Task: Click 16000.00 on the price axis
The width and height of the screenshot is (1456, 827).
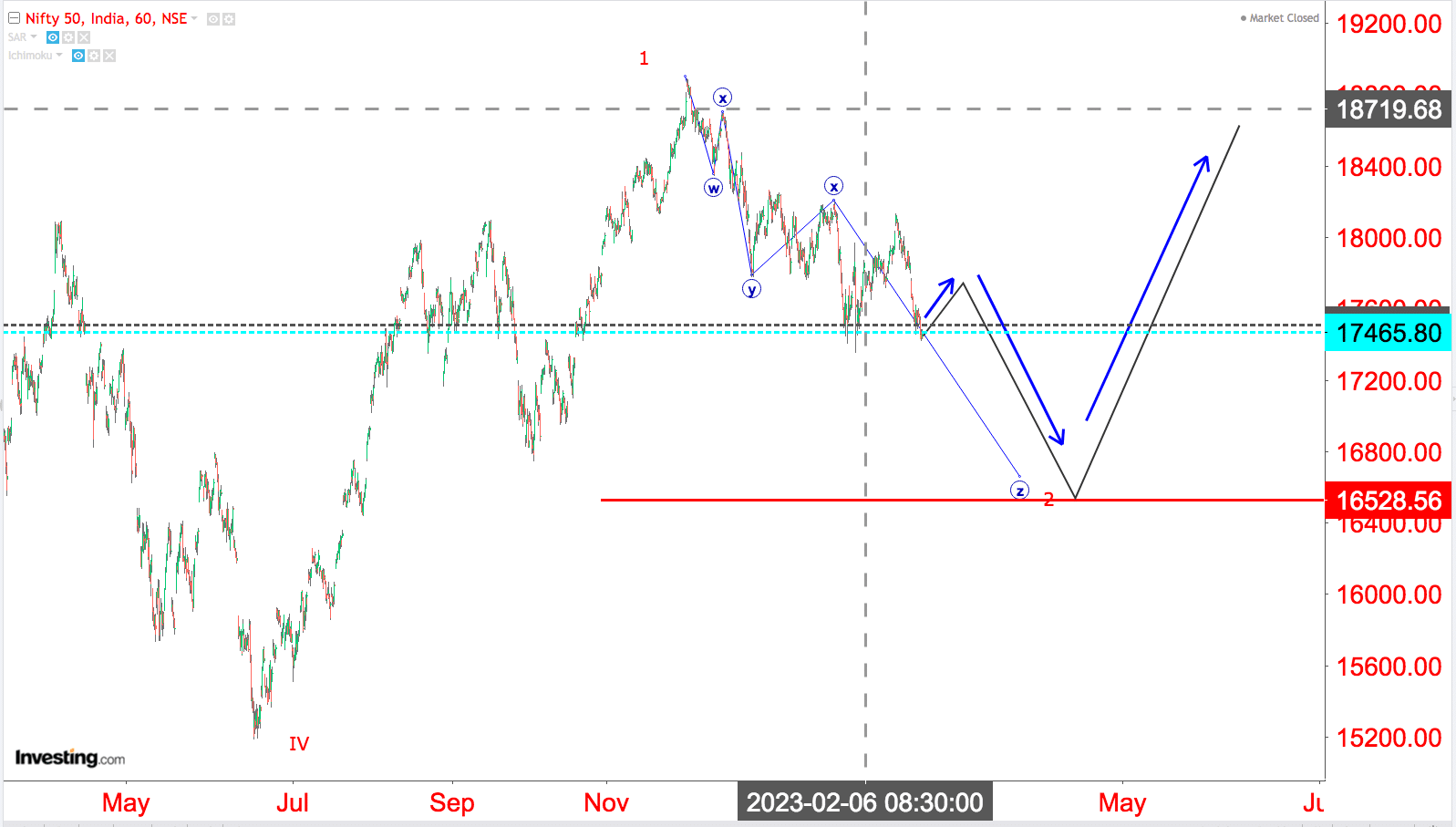Action: coord(1389,594)
